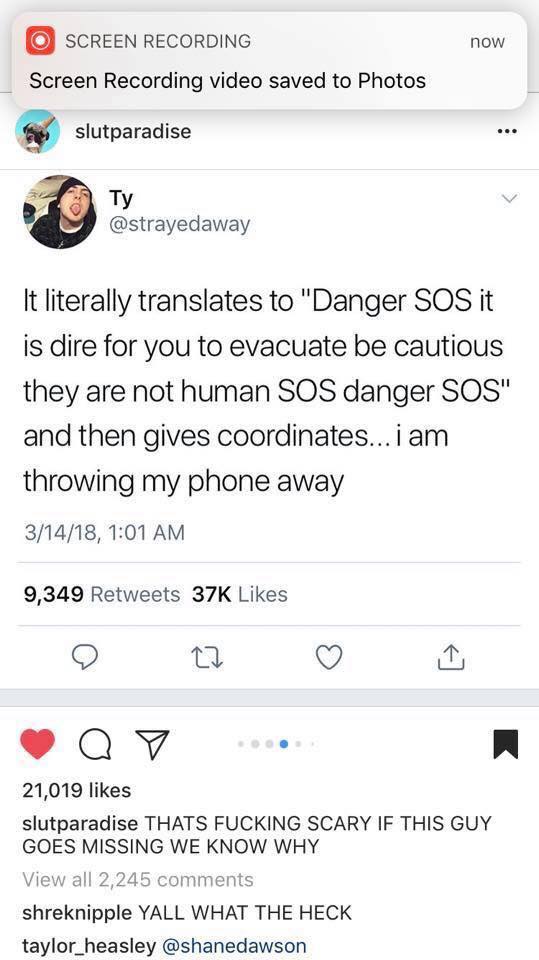The width and height of the screenshot is (539, 960).
Task: Expand the tweet chevron dropdown arrow
Action: (x=509, y=198)
